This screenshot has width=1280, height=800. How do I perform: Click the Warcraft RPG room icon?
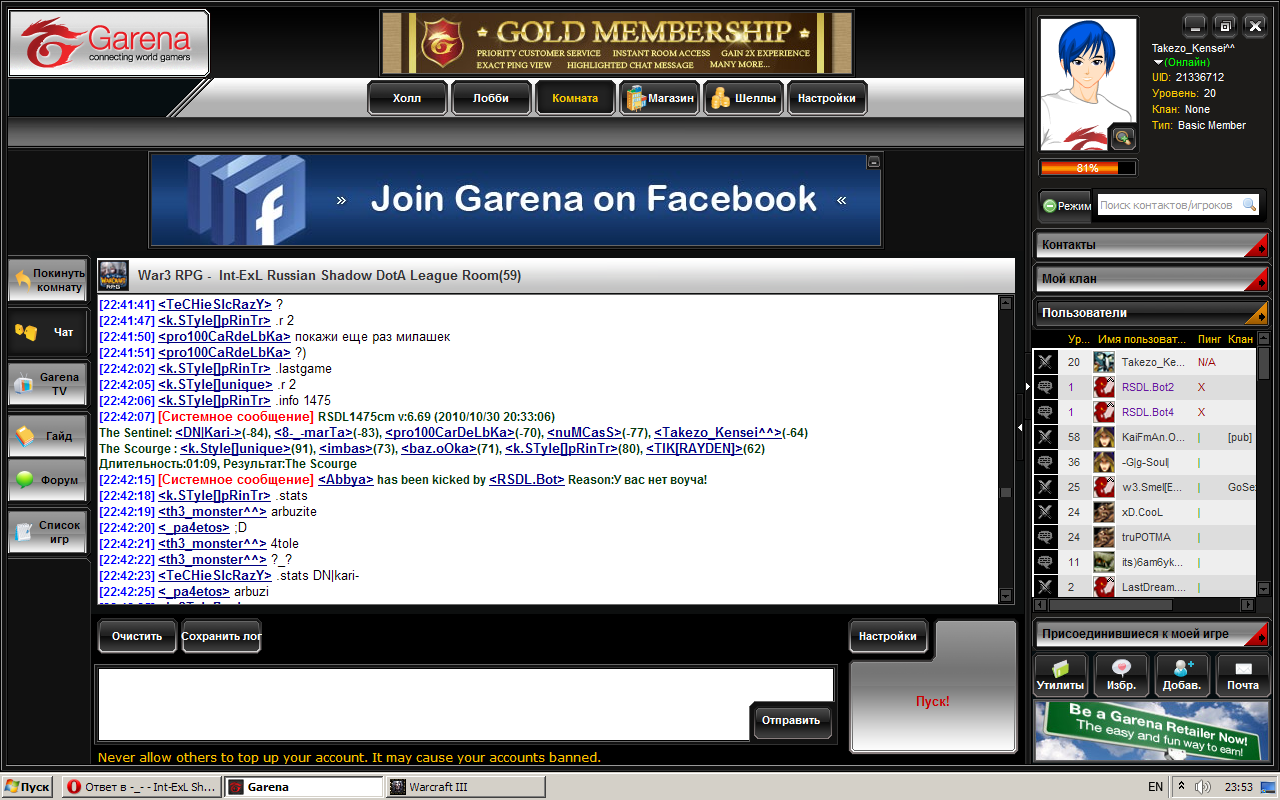113,275
